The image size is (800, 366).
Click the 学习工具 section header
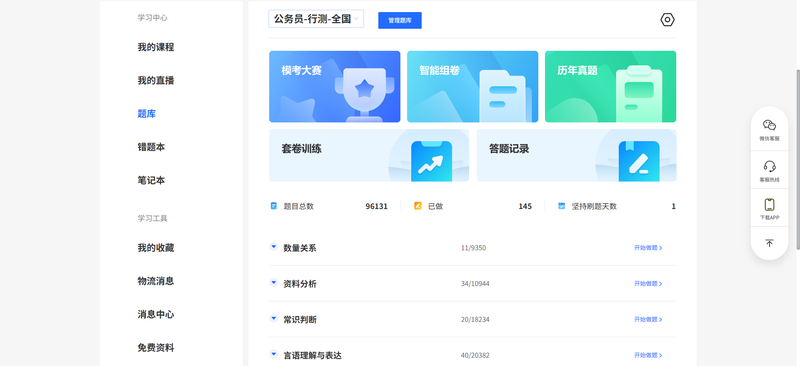tap(152, 218)
